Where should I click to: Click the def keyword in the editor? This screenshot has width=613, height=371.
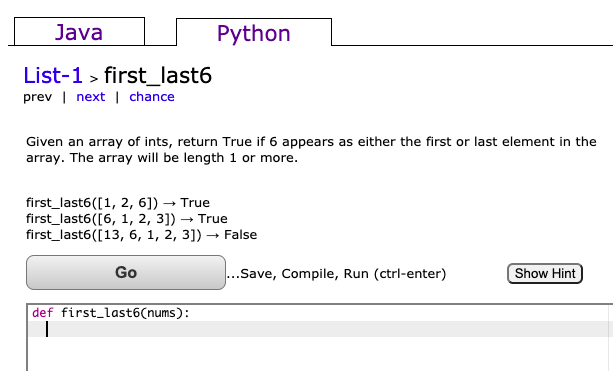point(42,313)
